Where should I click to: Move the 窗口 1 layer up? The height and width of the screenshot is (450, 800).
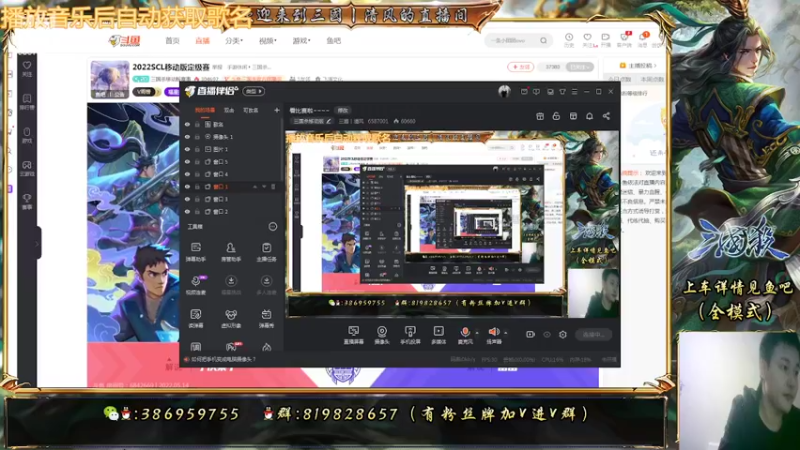point(255,187)
